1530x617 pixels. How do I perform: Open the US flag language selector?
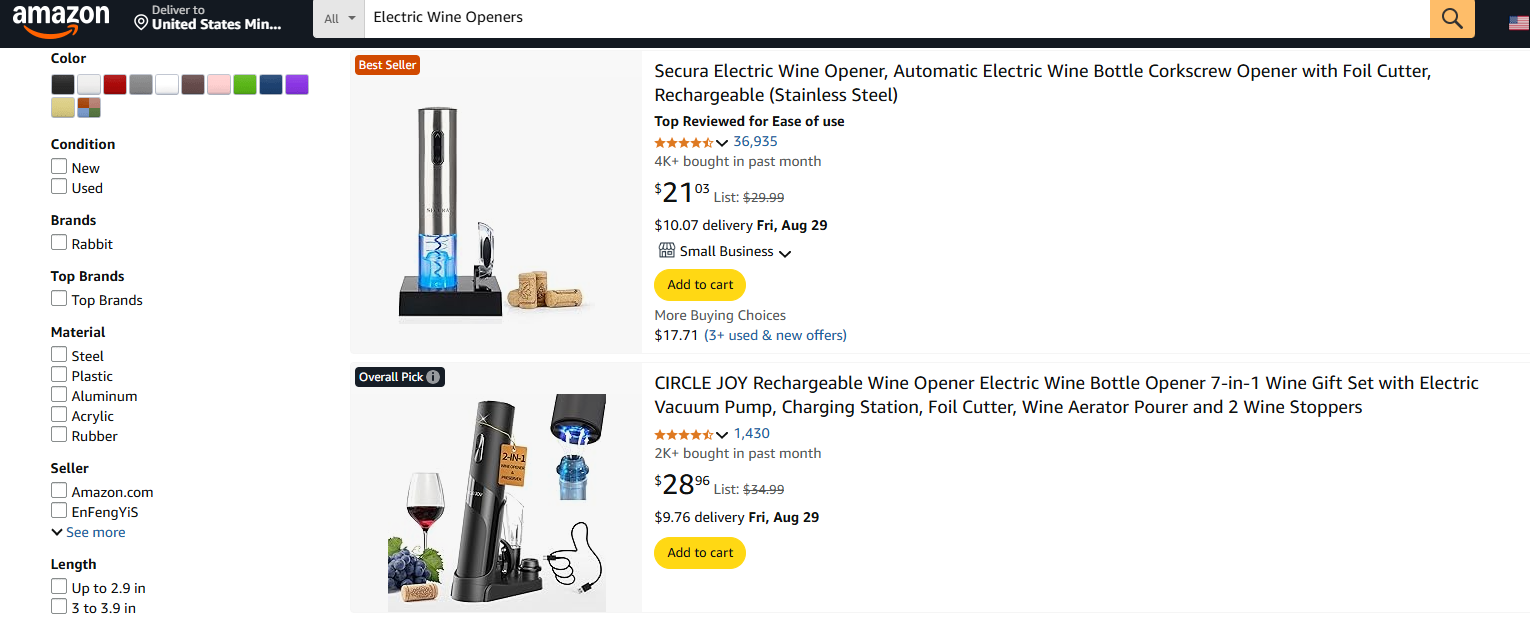pos(1518,21)
